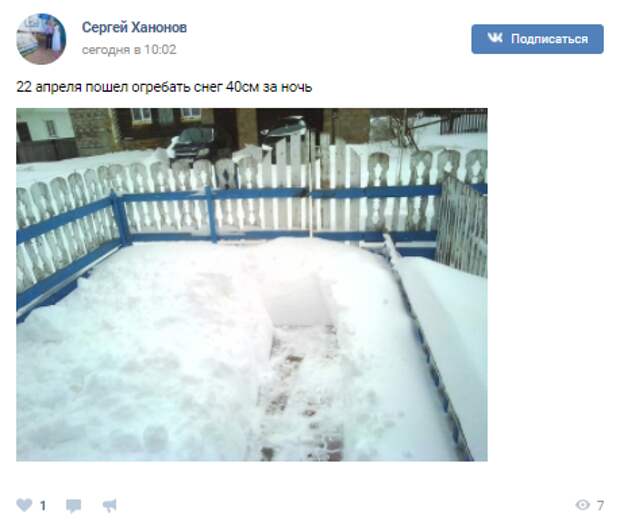Share the post using the megaphone icon
The width and height of the screenshot is (620, 525).
(110, 505)
